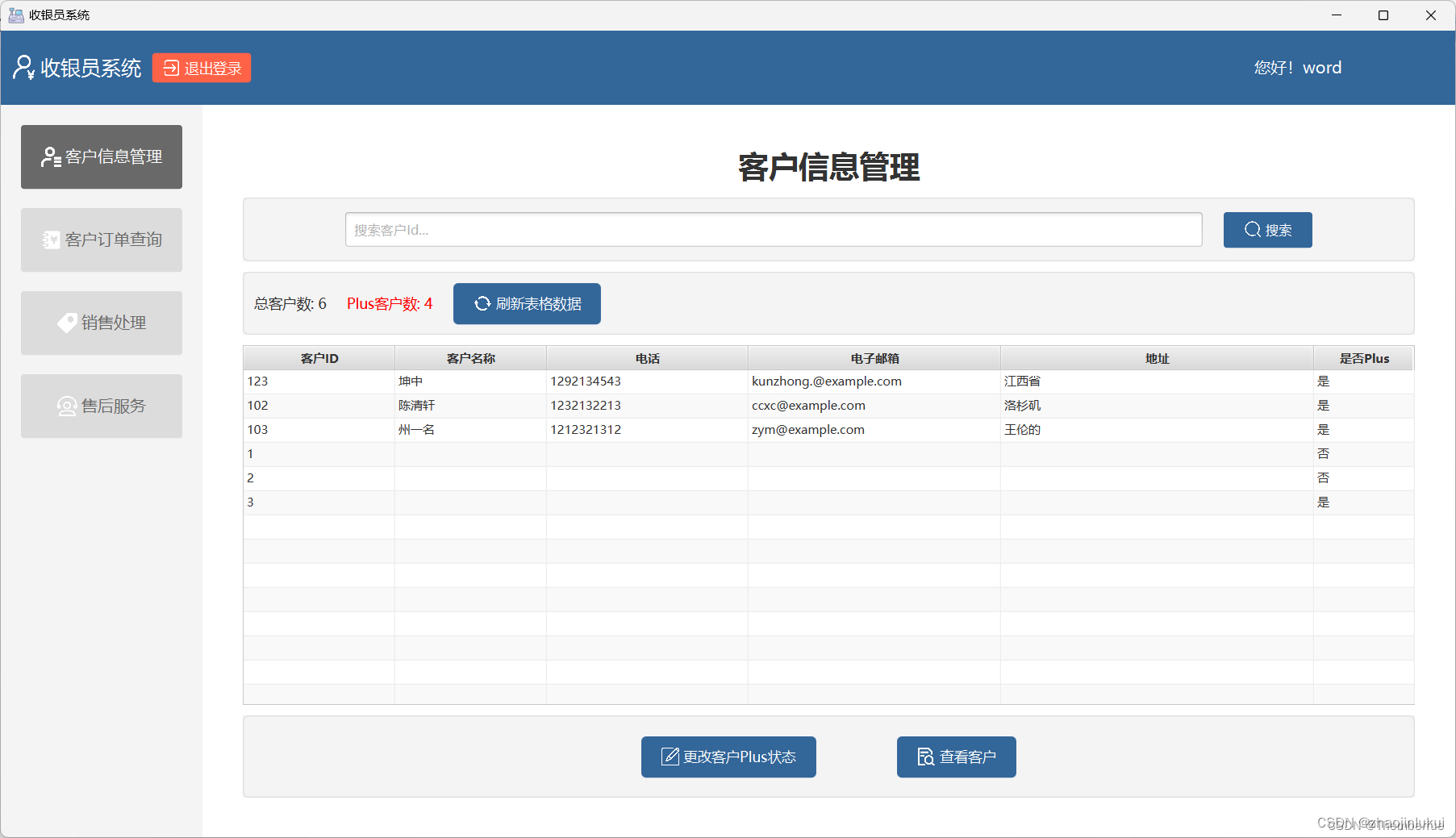Click the 退出登录 logout button
Image resolution: width=1456 pixels, height=838 pixels.
202,68
